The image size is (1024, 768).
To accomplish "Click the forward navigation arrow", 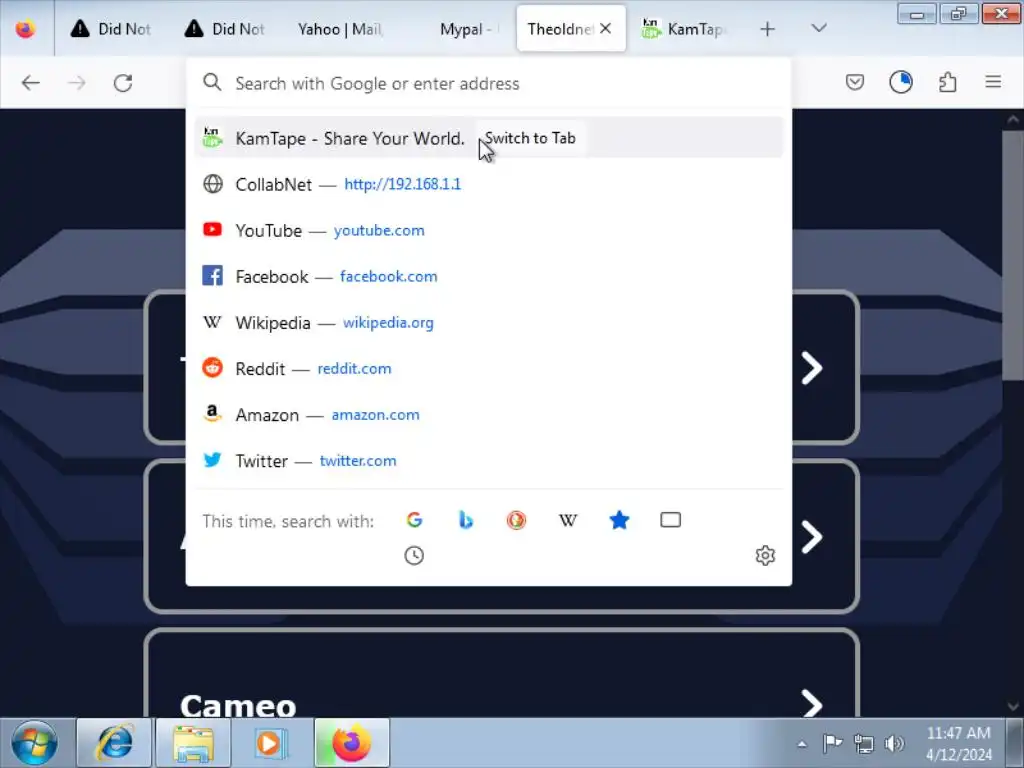I will click(77, 83).
